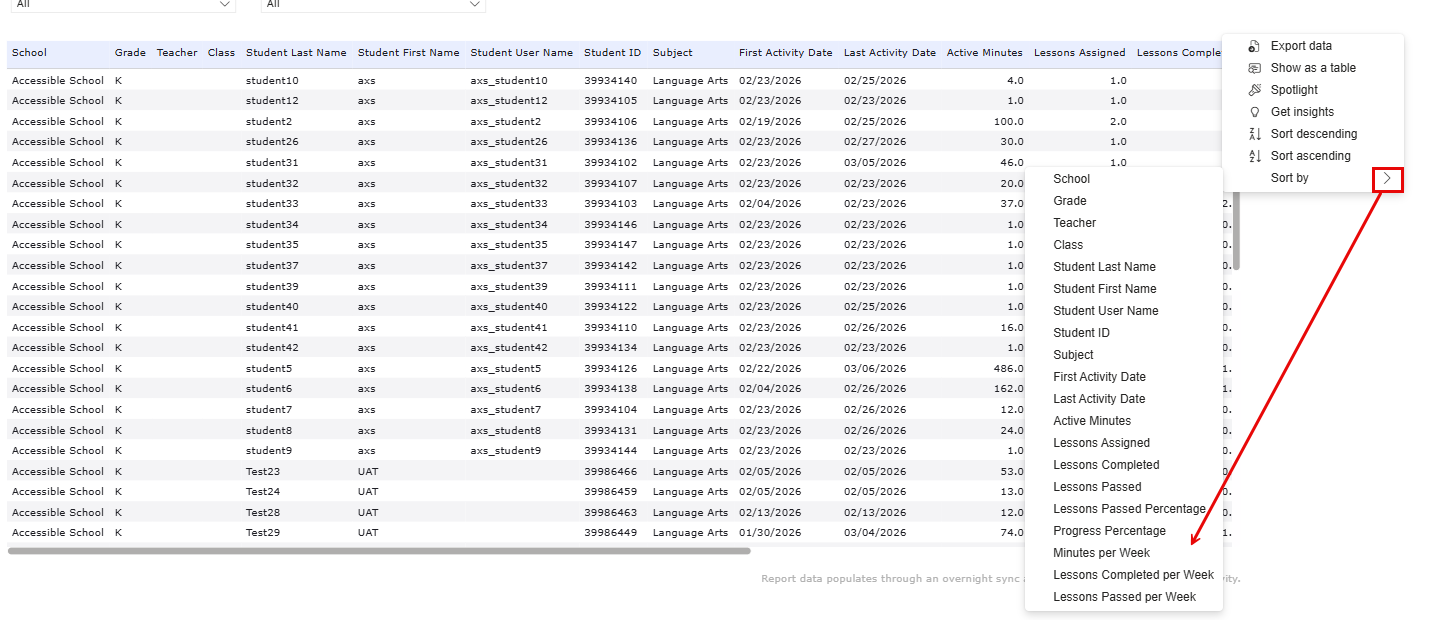Select Lessons Passed Percentage sort option
Viewport: 1429px width, 620px height.
click(1130, 508)
